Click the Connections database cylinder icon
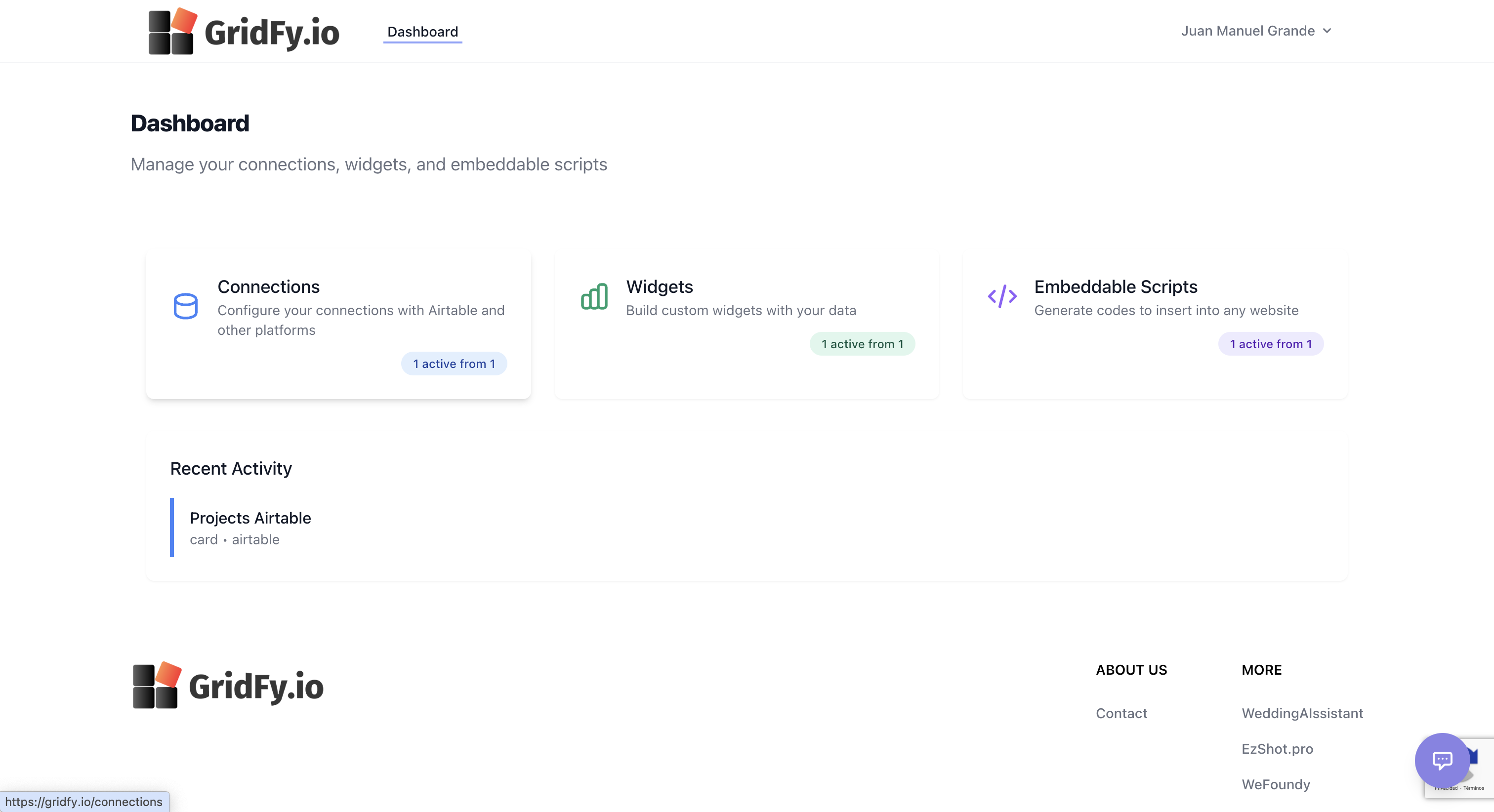The image size is (1494, 812). point(186,306)
